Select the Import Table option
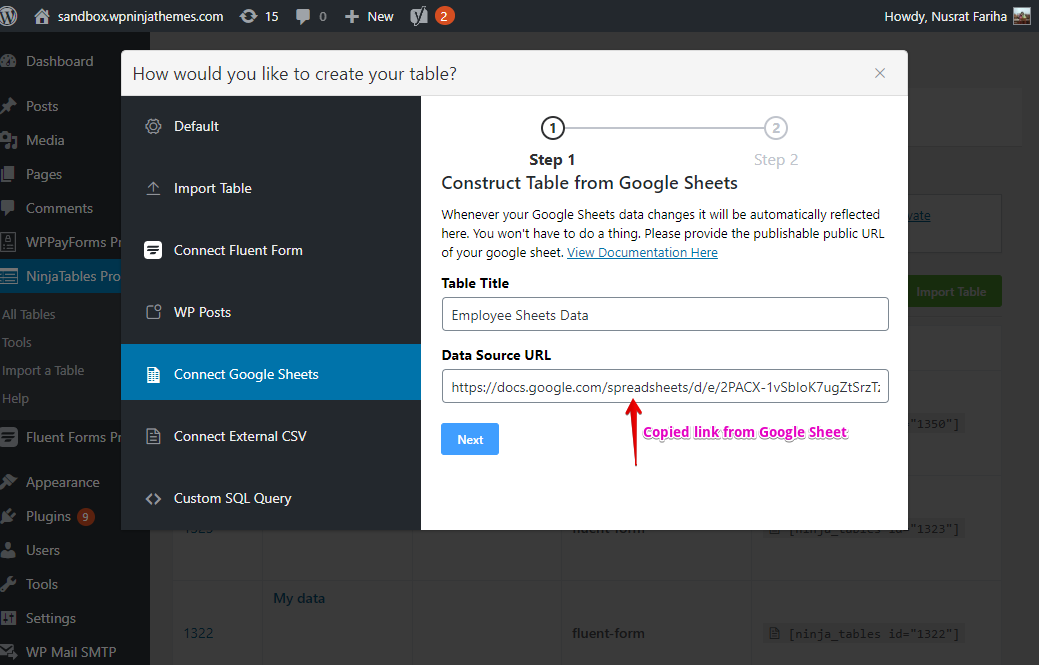 [x=270, y=188]
